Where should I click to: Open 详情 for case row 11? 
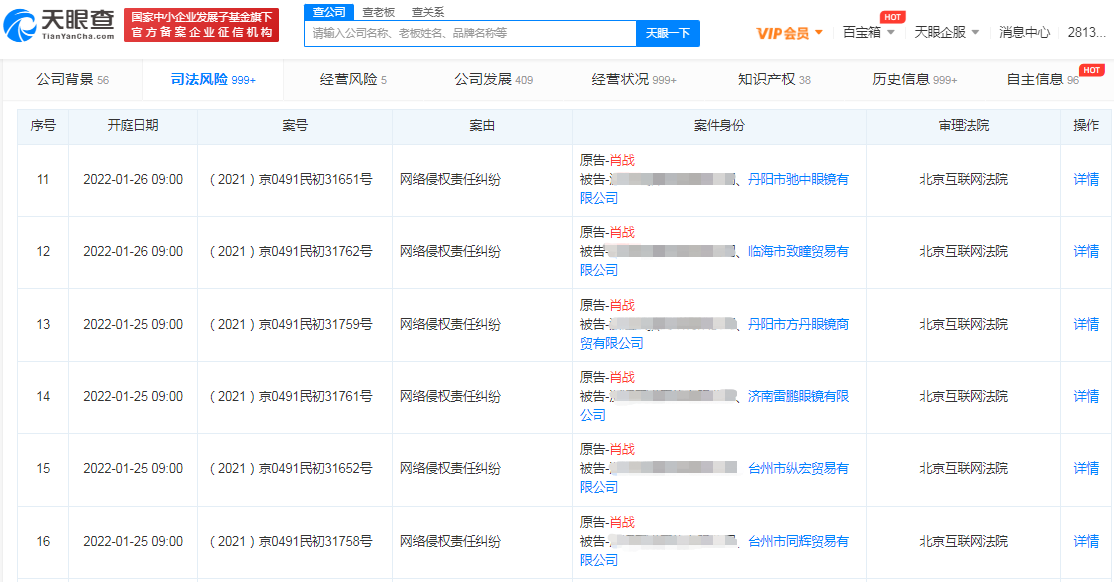tap(1086, 180)
